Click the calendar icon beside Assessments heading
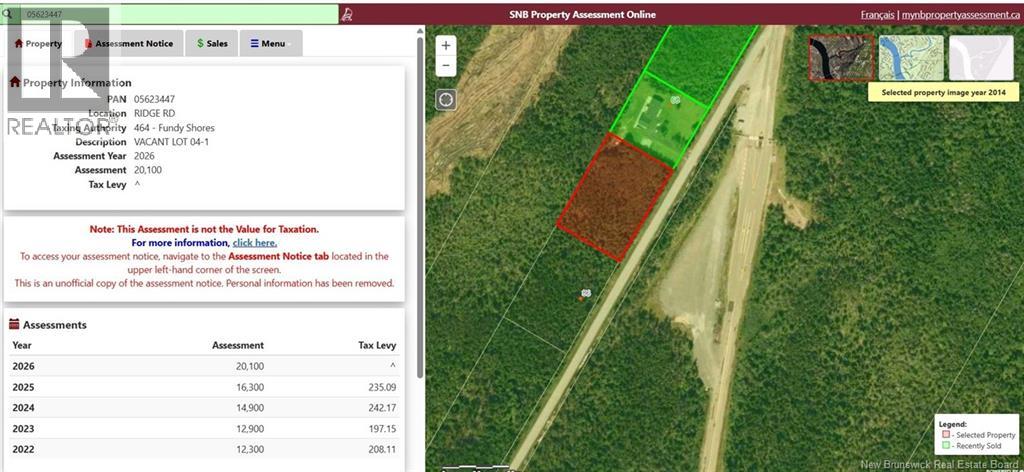The width and height of the screenshot is (1024, 472). [15, 324]
